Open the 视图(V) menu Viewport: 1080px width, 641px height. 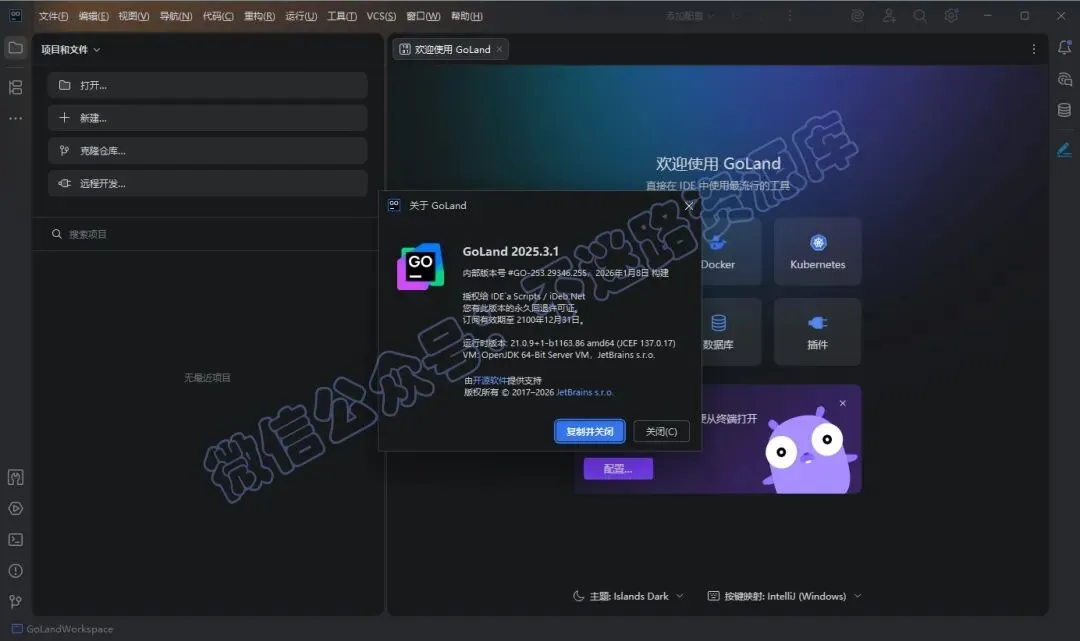[134, 16]
